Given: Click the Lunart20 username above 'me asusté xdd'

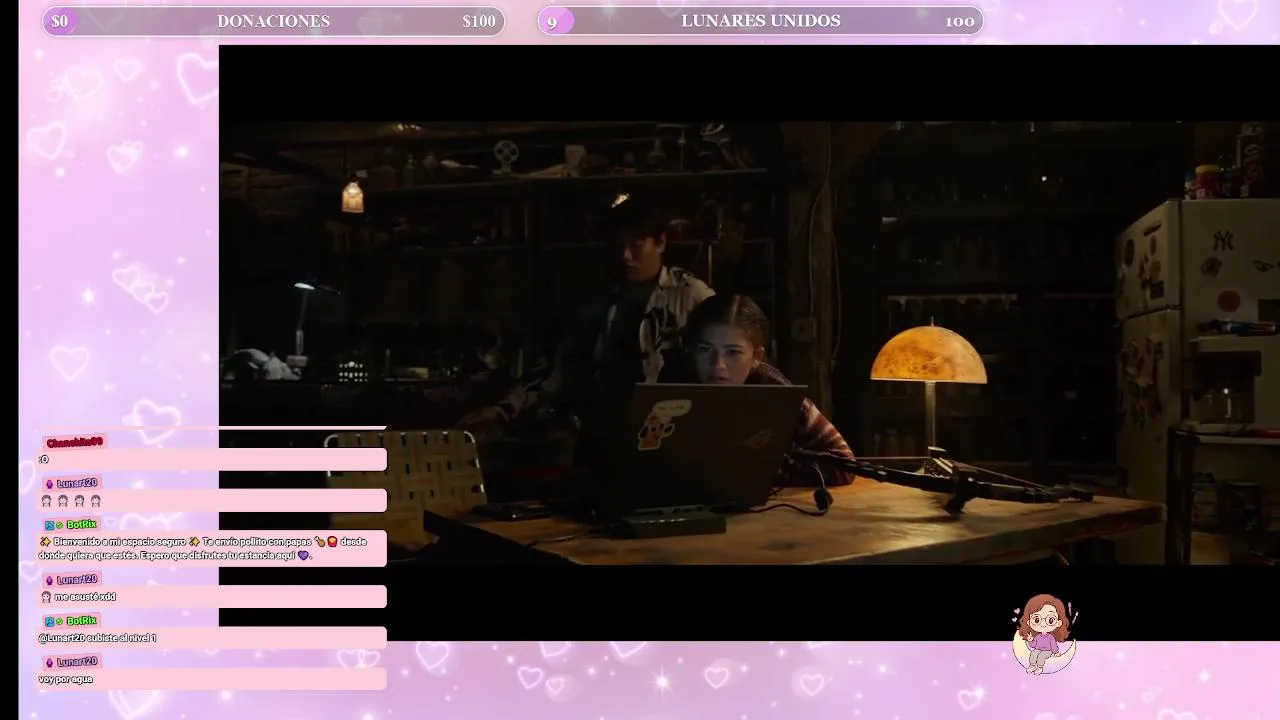Looking at the screenshot, I should click(x=77, y=580).
